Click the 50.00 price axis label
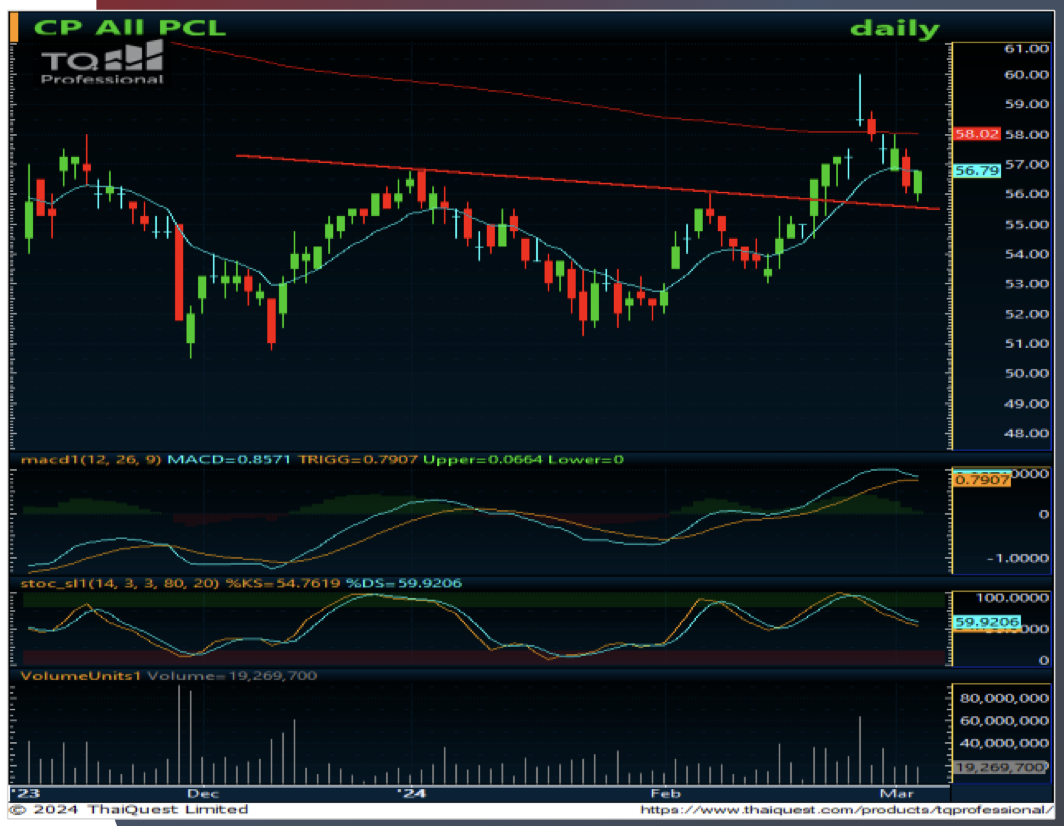 (1026, 374)
